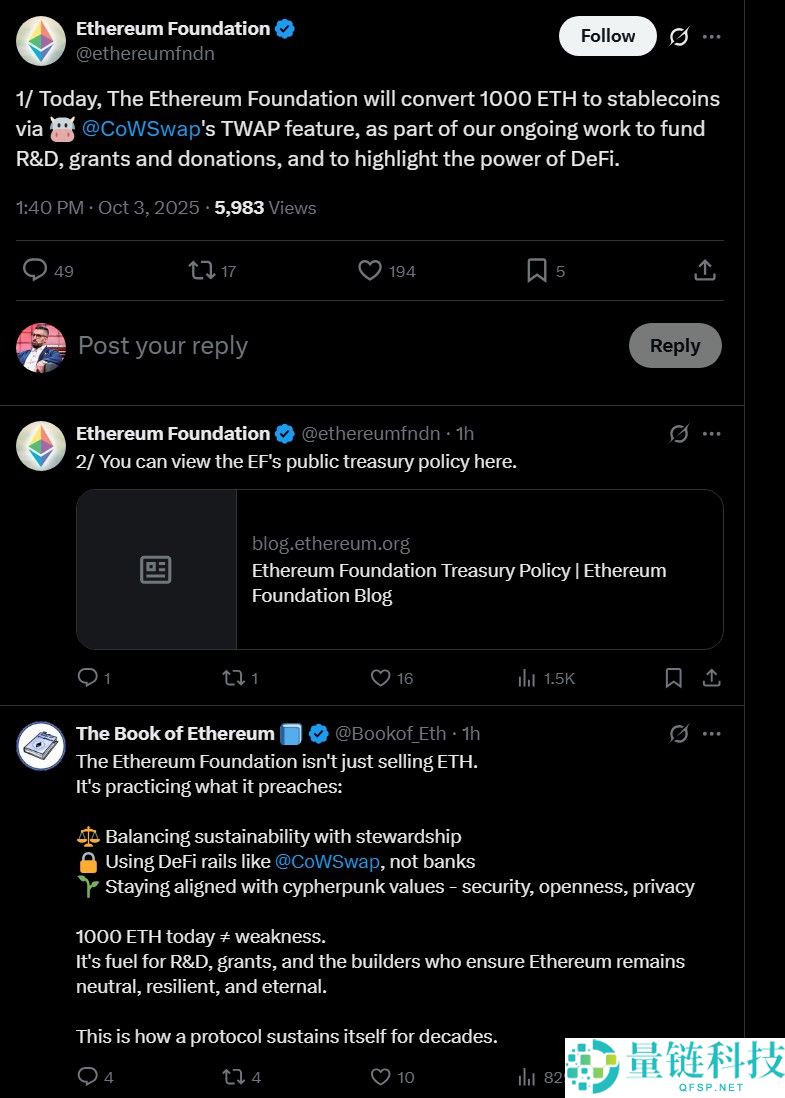Bookmark the treasury policy reply
This screenshot has height=1098, width=785.
pos(674,678)
